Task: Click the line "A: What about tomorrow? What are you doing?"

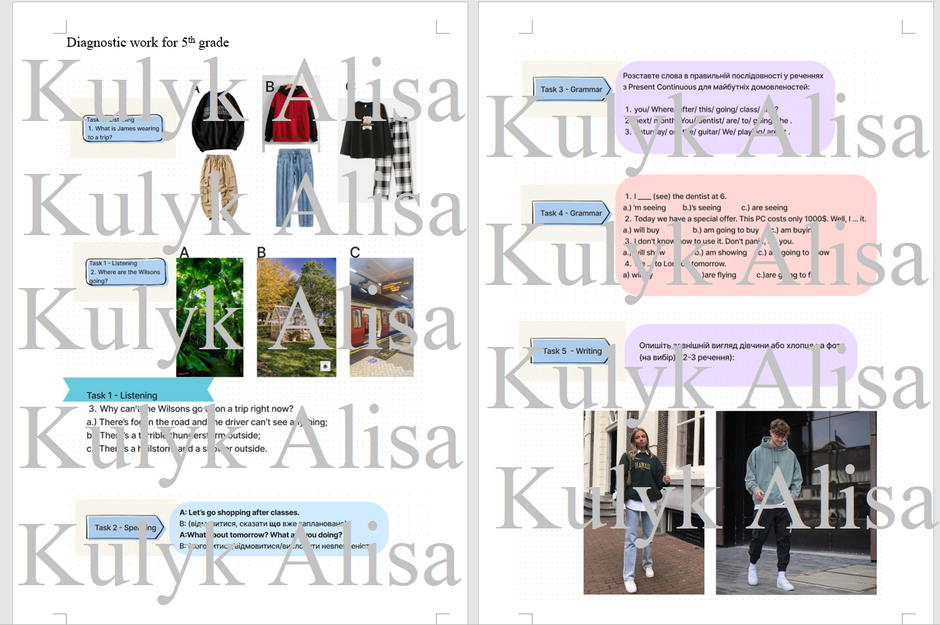Action: coord(261,535)
